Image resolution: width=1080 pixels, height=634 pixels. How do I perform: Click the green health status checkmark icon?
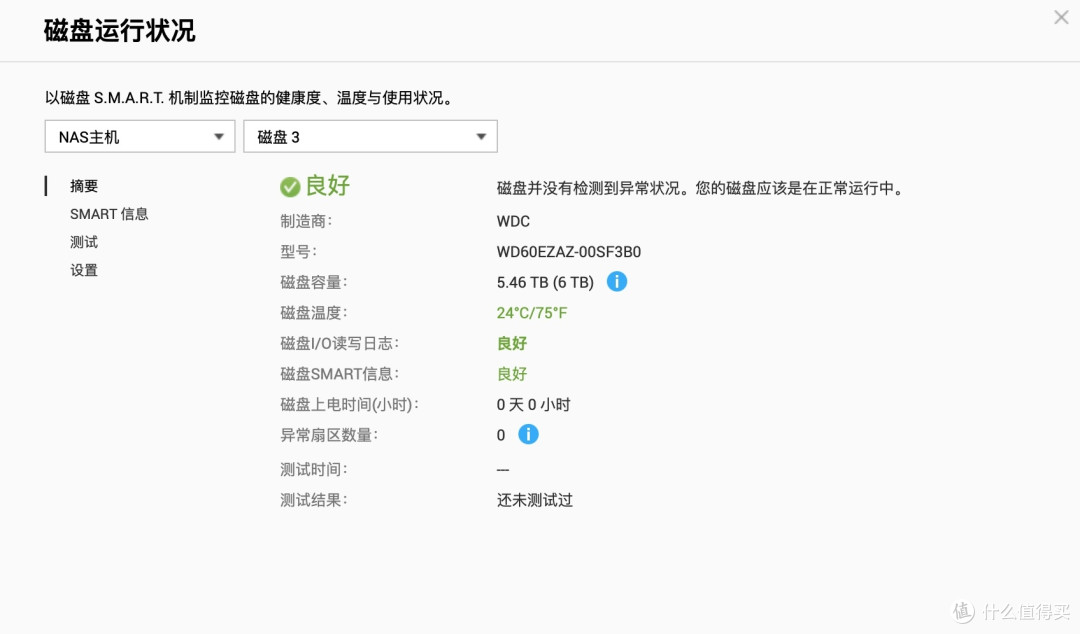pyautogui.click(x=290, y=186)
